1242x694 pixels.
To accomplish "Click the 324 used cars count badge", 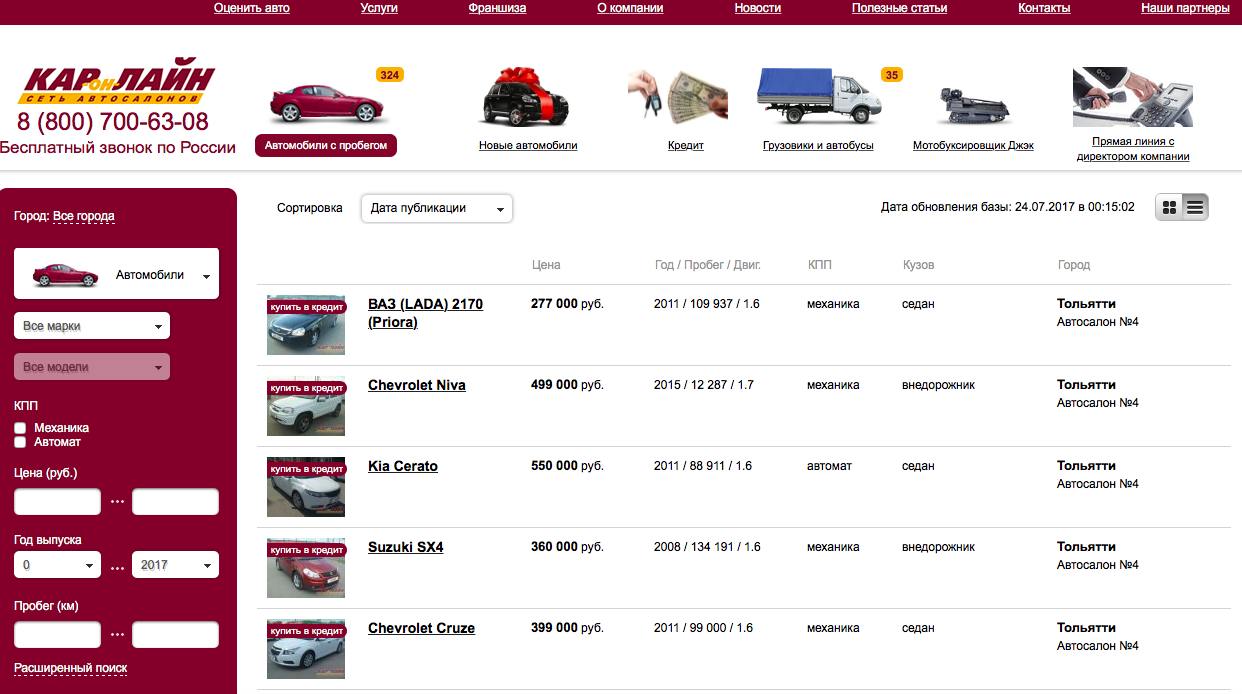I will [x=390, y=75].
